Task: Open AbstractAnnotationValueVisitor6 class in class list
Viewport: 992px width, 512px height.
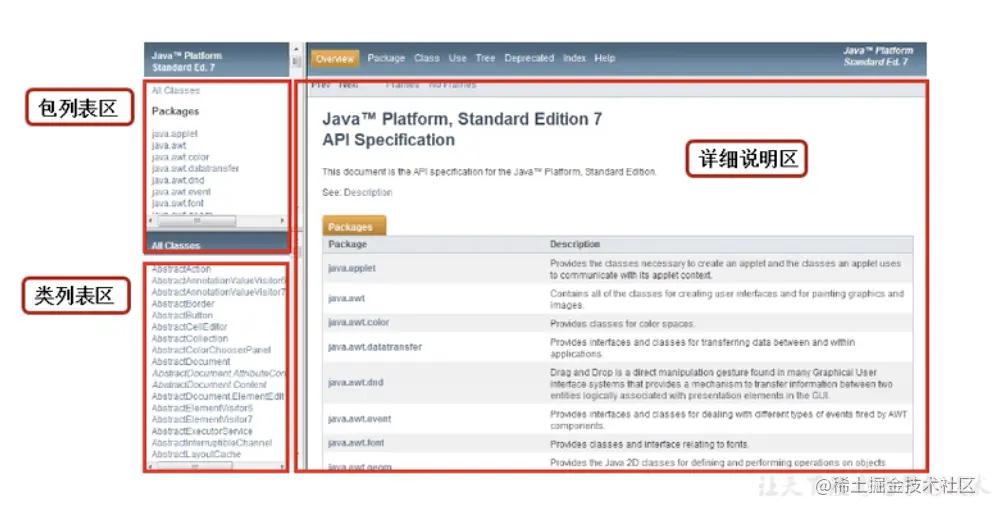Action: [x=218, y=280]
